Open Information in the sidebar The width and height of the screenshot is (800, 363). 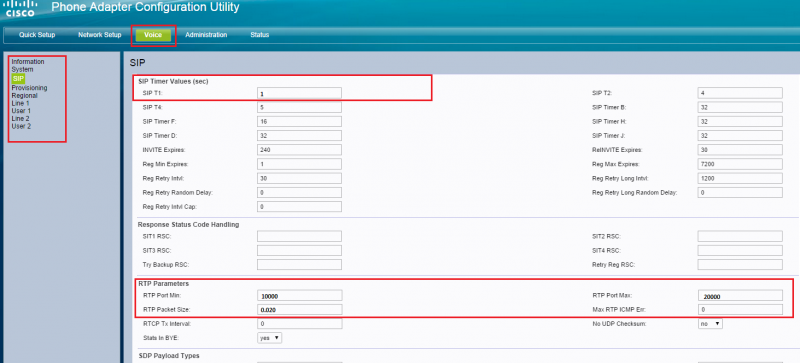click(28, 62)
